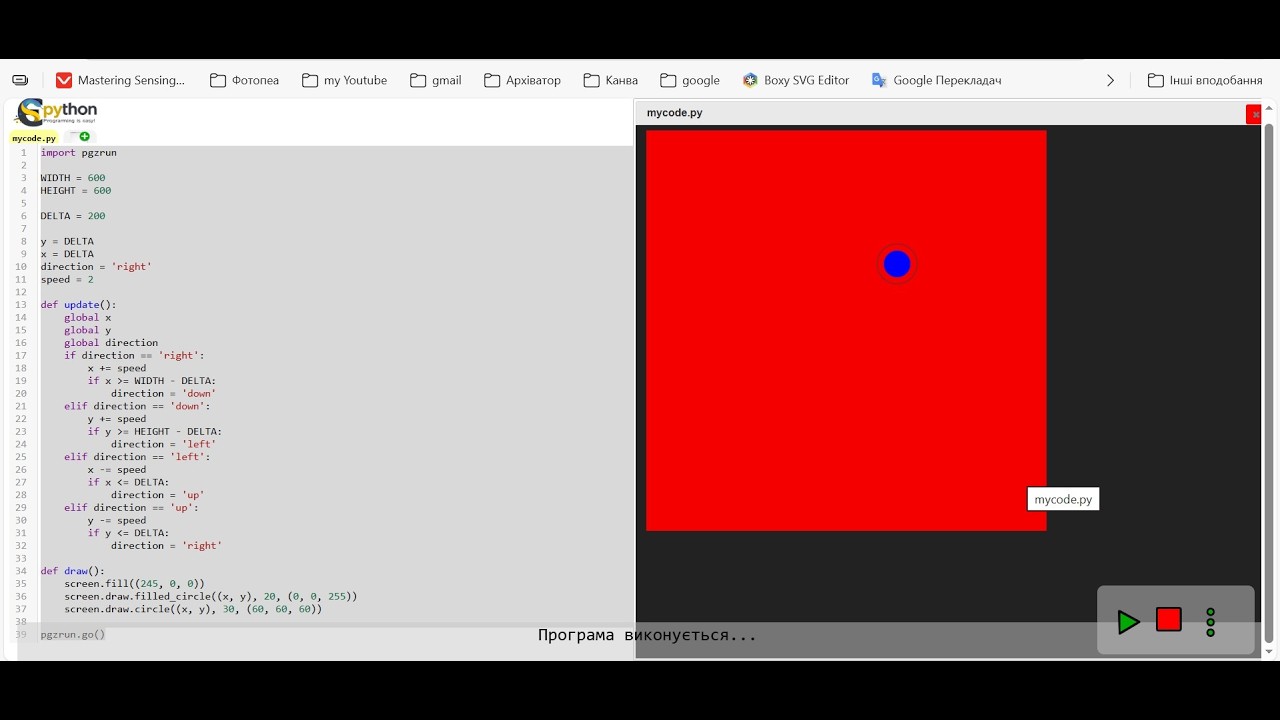This screenshot has height=720, width=1280.
Task: Click the mycode.py output window title
Action: (675, 113)
